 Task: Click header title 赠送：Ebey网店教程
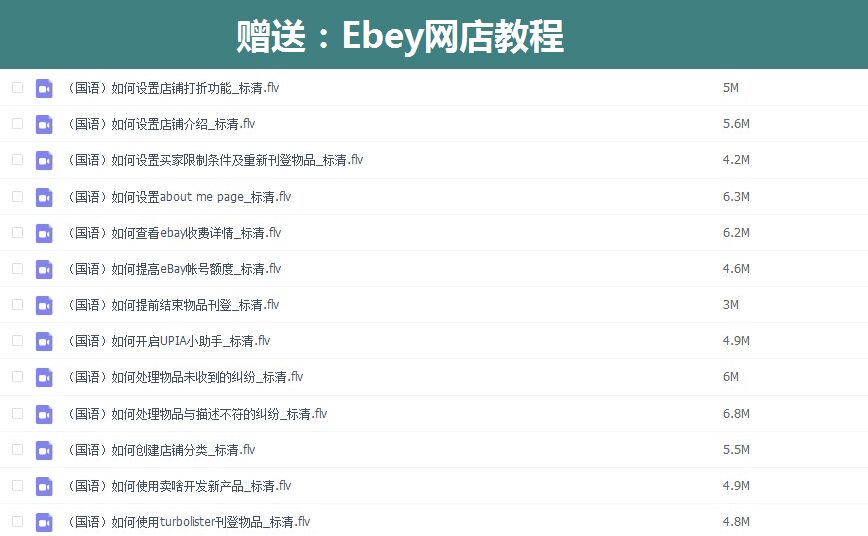[400, 36]
